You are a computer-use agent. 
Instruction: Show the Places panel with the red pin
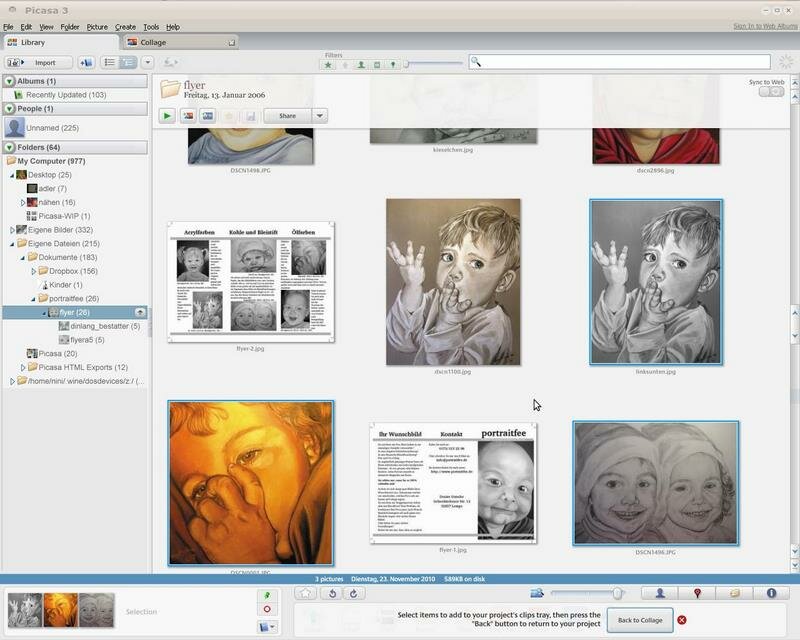point(697,593)
